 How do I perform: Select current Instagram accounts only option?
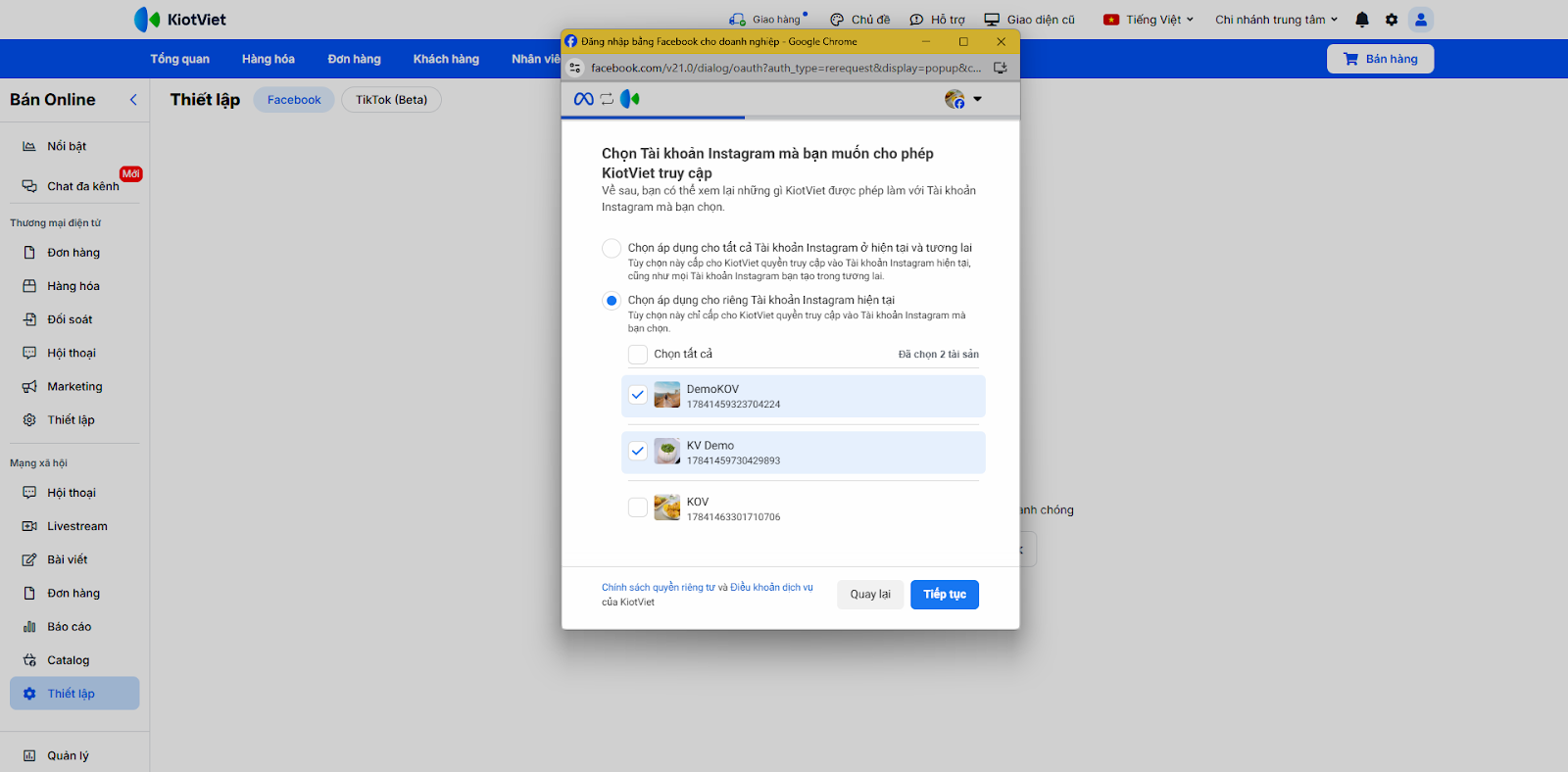point(612,301)
